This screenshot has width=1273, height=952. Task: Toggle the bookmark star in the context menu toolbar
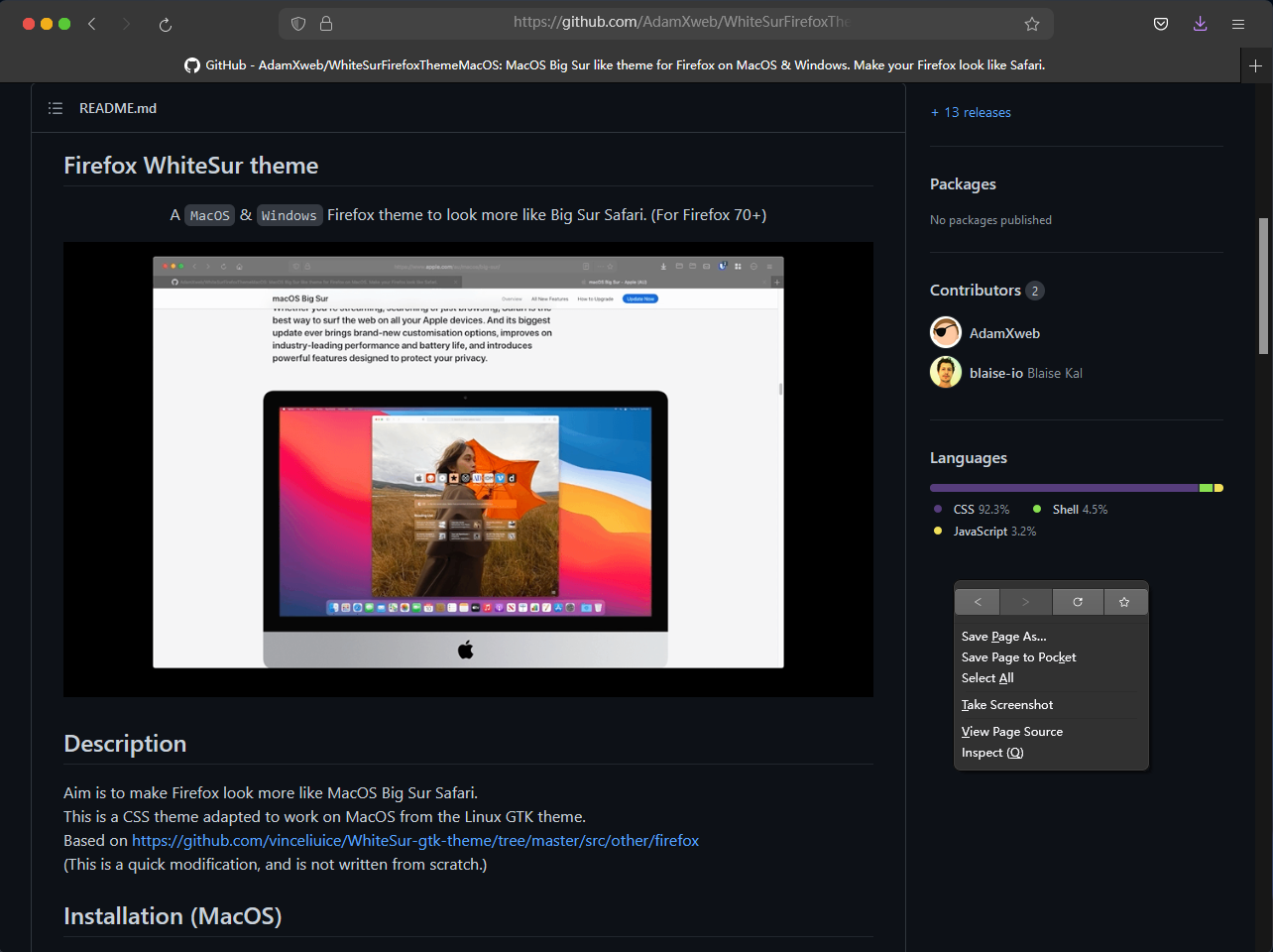(x=1126, y=601)
